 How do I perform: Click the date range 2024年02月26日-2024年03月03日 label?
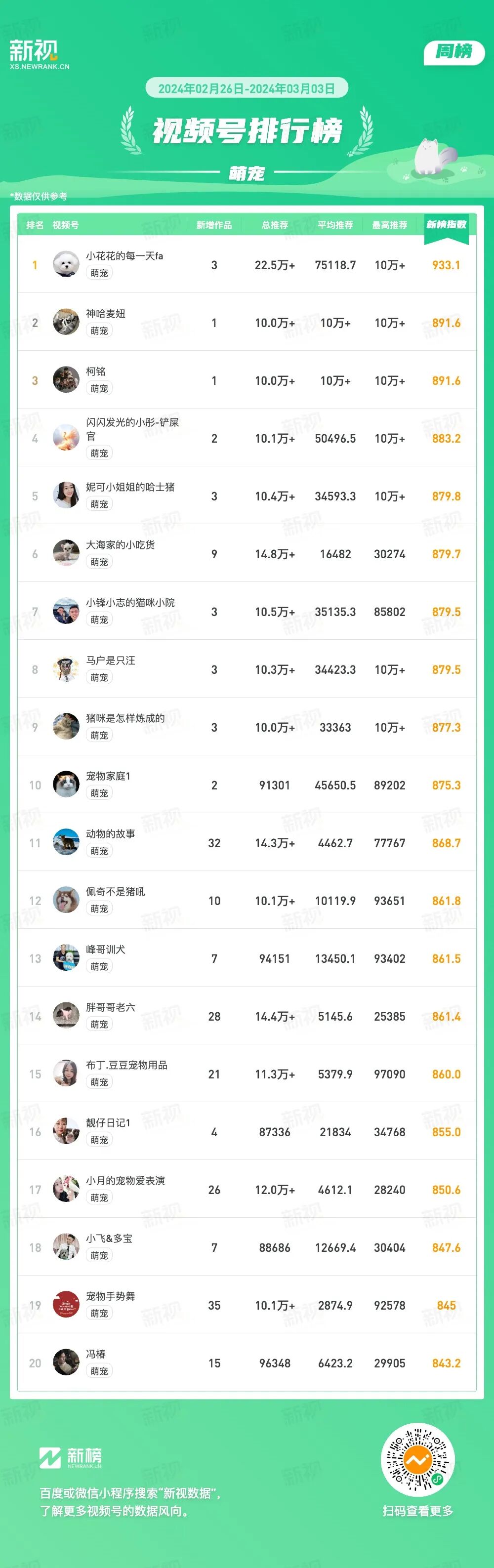tap(247, 89)
